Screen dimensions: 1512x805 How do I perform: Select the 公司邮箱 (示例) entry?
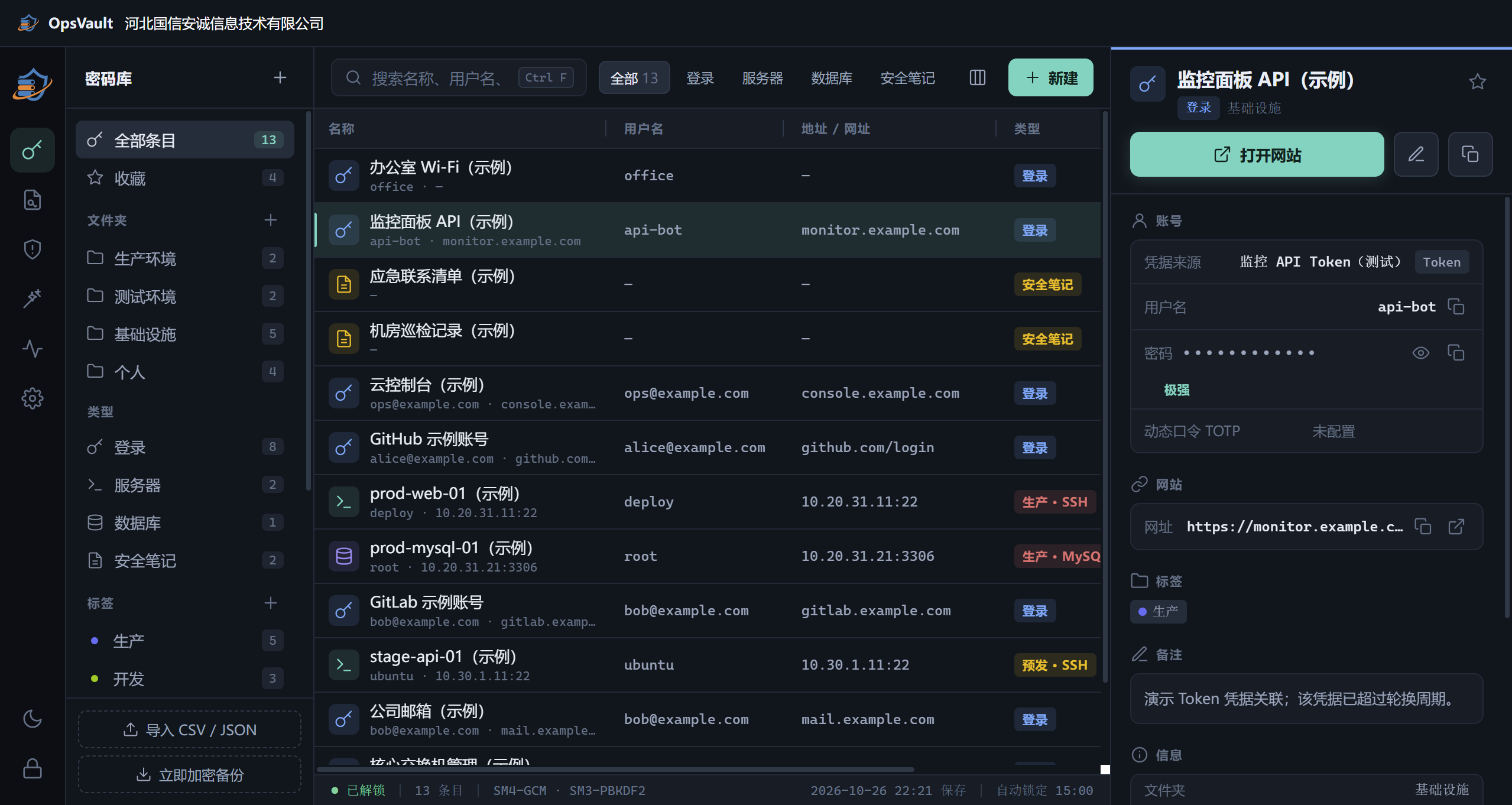(x=707, y=719)
